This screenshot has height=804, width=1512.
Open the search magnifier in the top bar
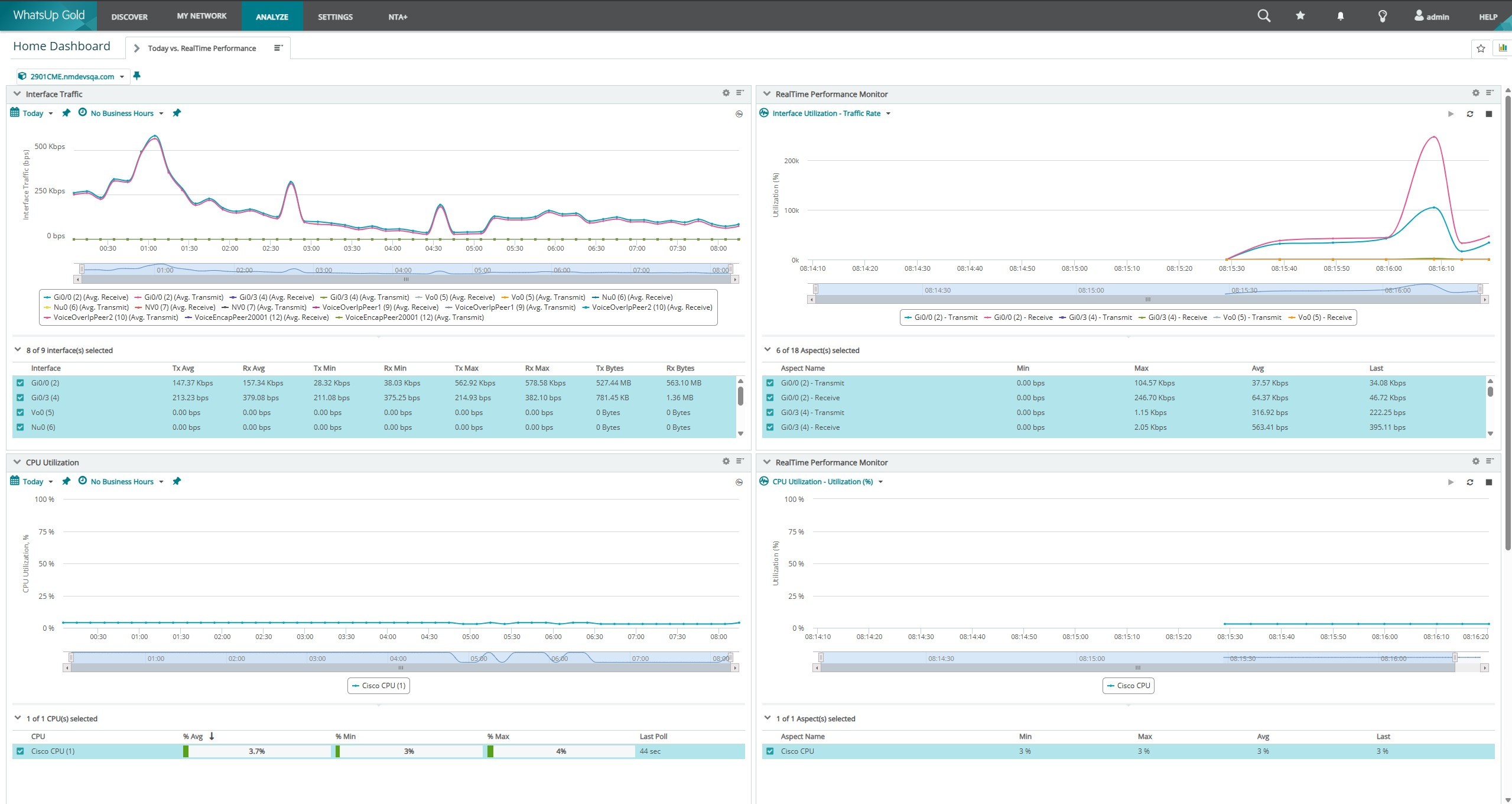[1263, 16]
